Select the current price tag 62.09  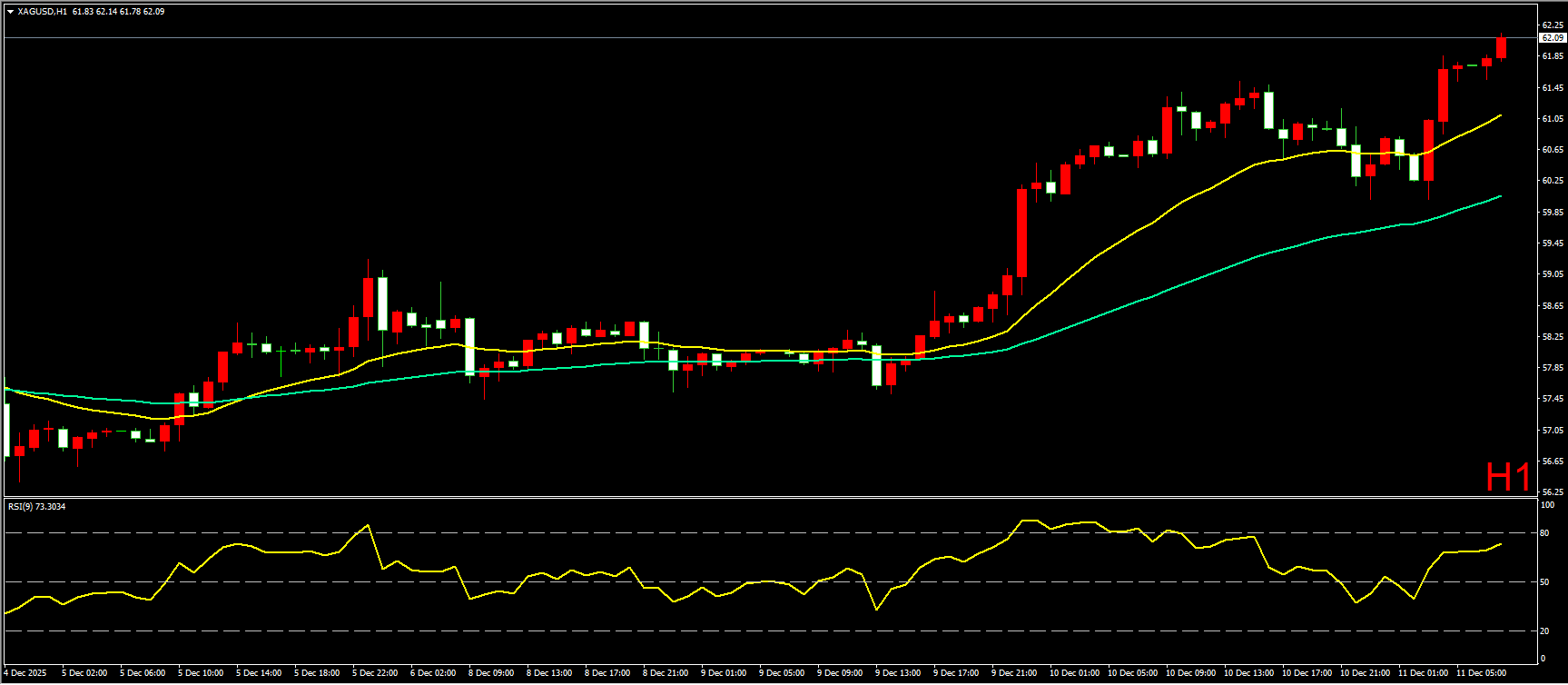pyautogui.click(x=1552, y=38)
